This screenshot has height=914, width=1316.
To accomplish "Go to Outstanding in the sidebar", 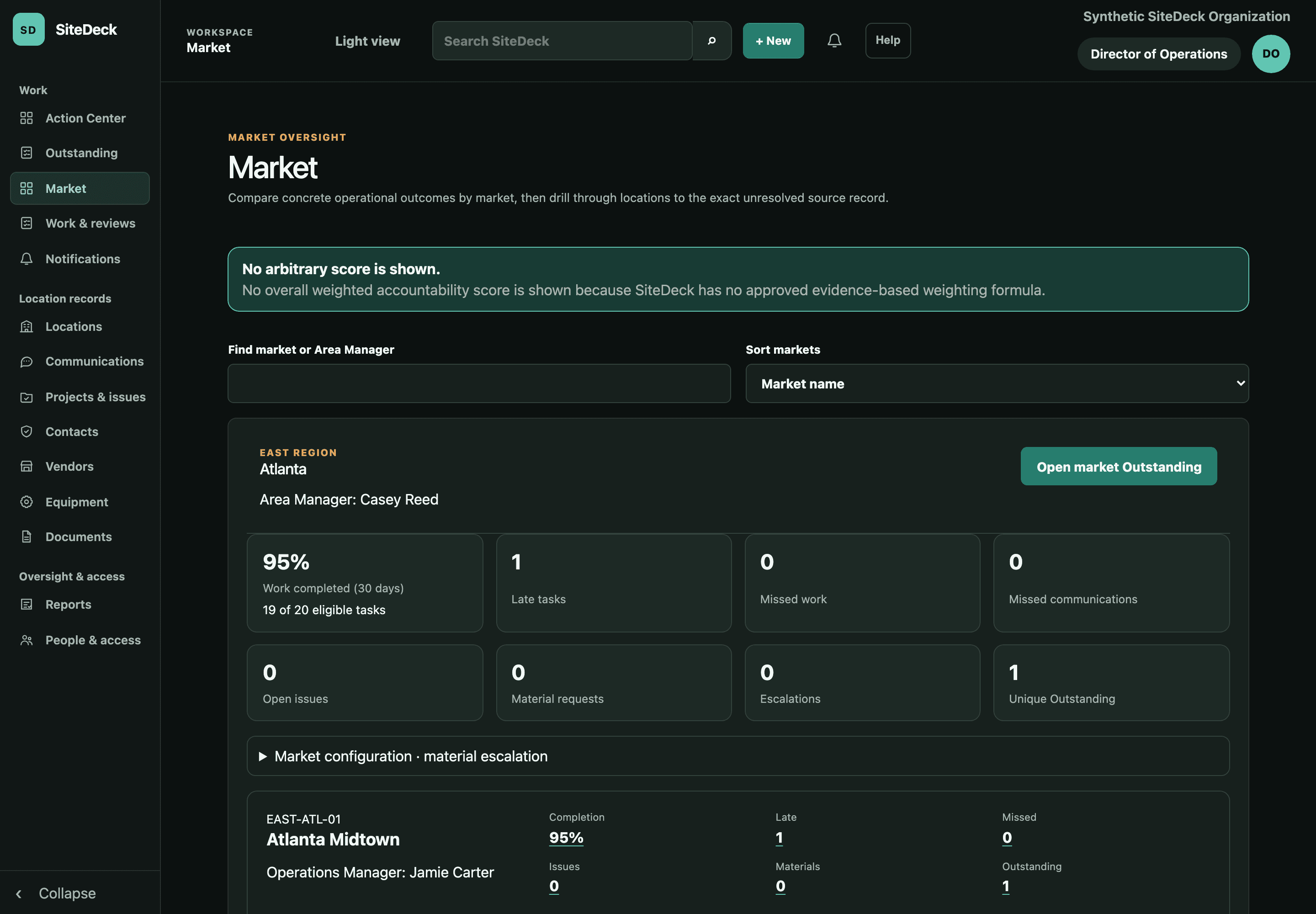I will pyautogui.click(x=80, y=153).
